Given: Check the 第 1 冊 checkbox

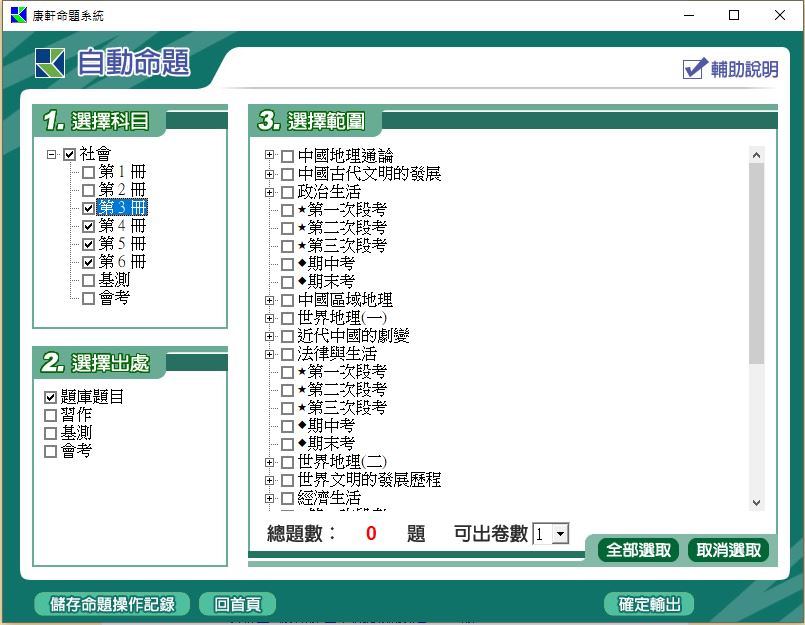Looking at the screenshot, I should tap(88, 173).
